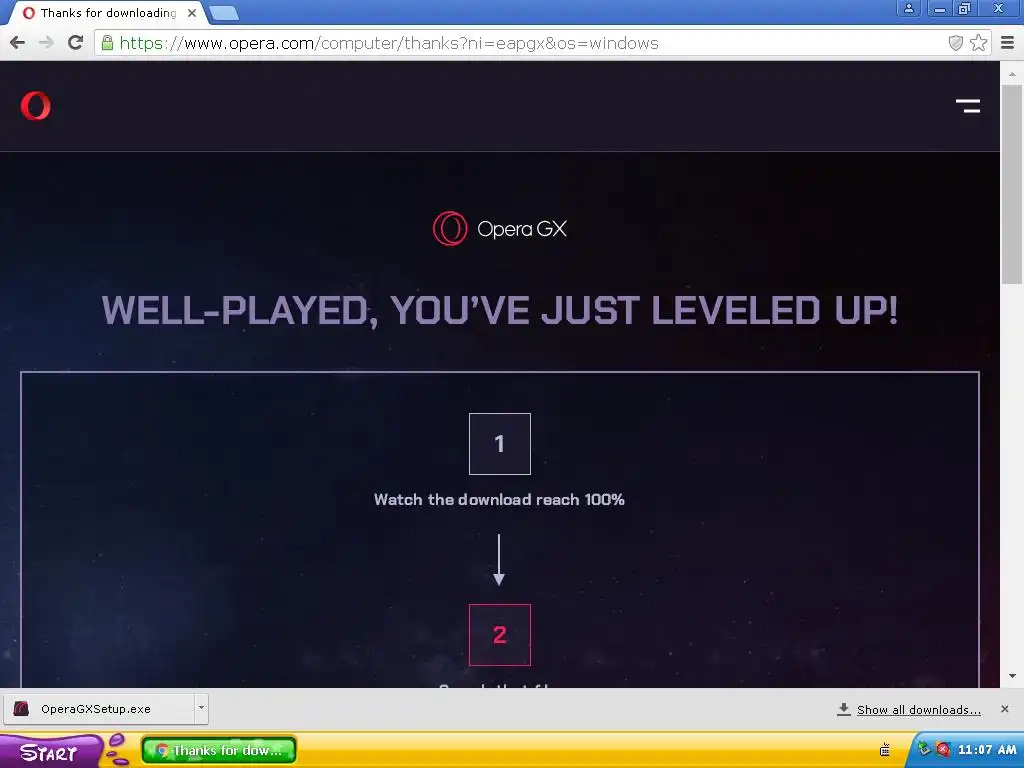Select the 'Thanks for downloading' tab
Image resolution: width=1024 pixels, height=768 pixels.
pyautogui.click(x=108, y=13)
